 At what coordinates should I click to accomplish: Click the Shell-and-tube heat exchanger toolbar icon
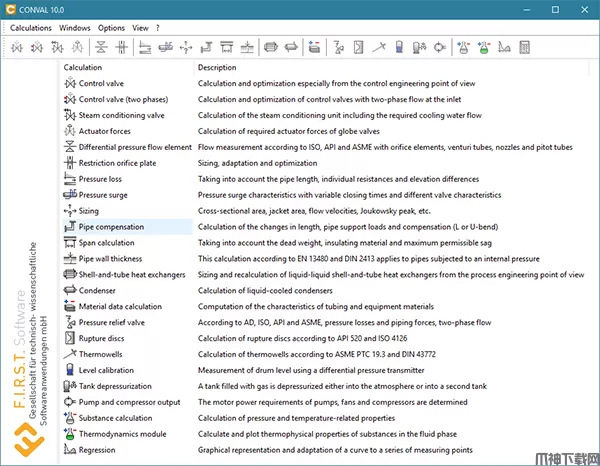pyautogui.click(x=271, y=47)
